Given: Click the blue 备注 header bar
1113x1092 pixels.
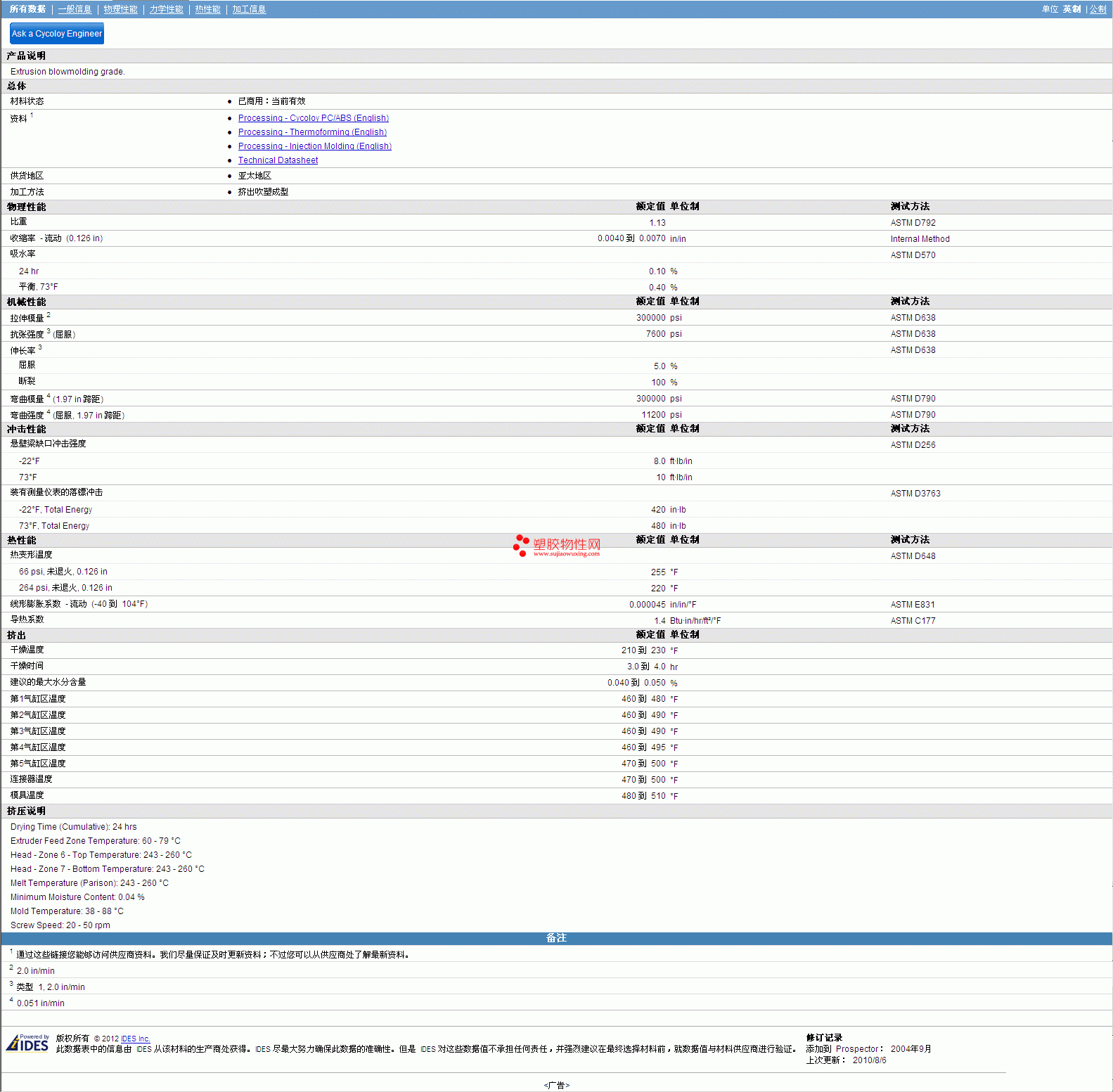Looking at the screenshot, I should (x=556, y=938).
